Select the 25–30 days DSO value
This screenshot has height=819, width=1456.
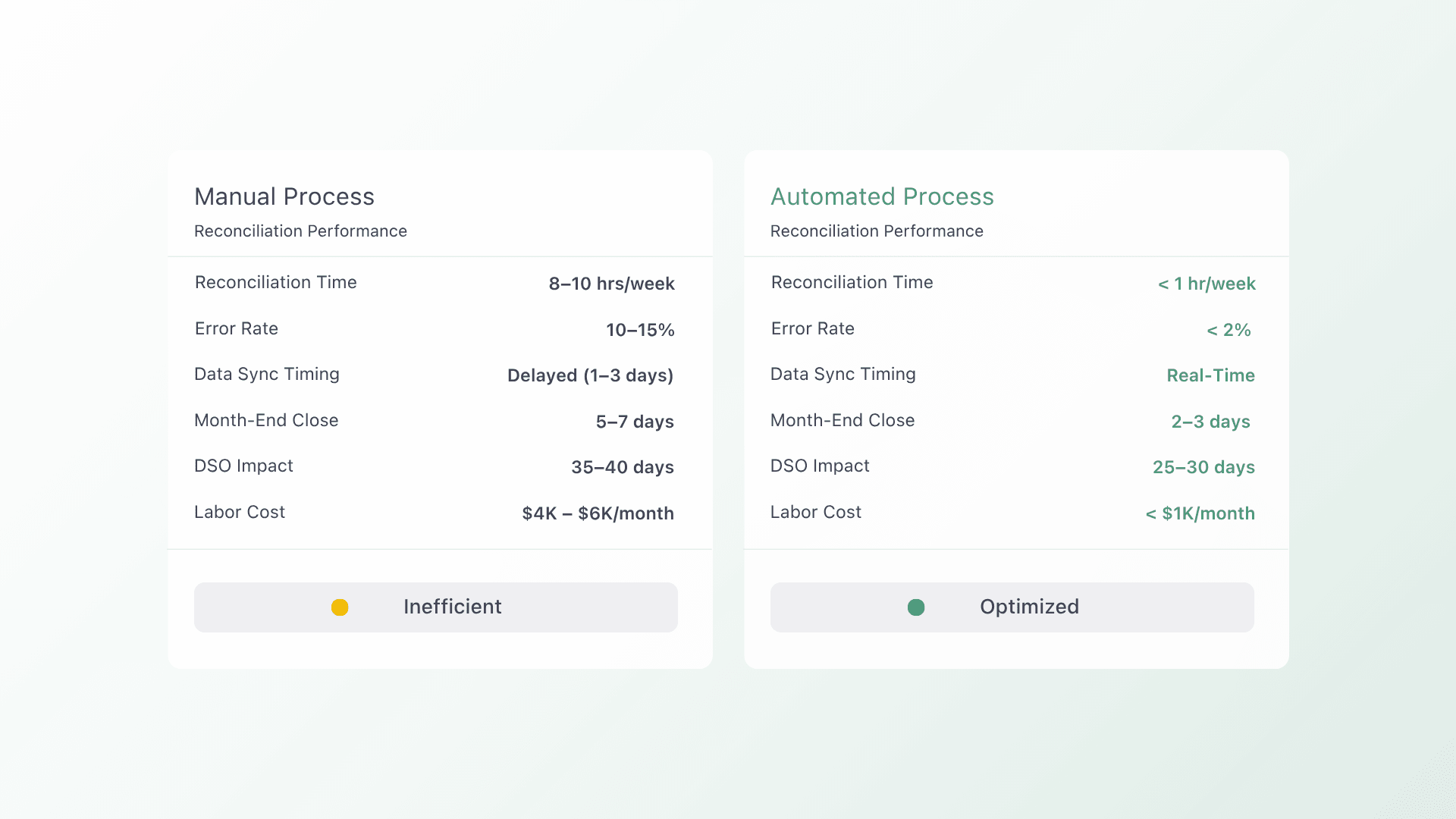pos(1203,467)
